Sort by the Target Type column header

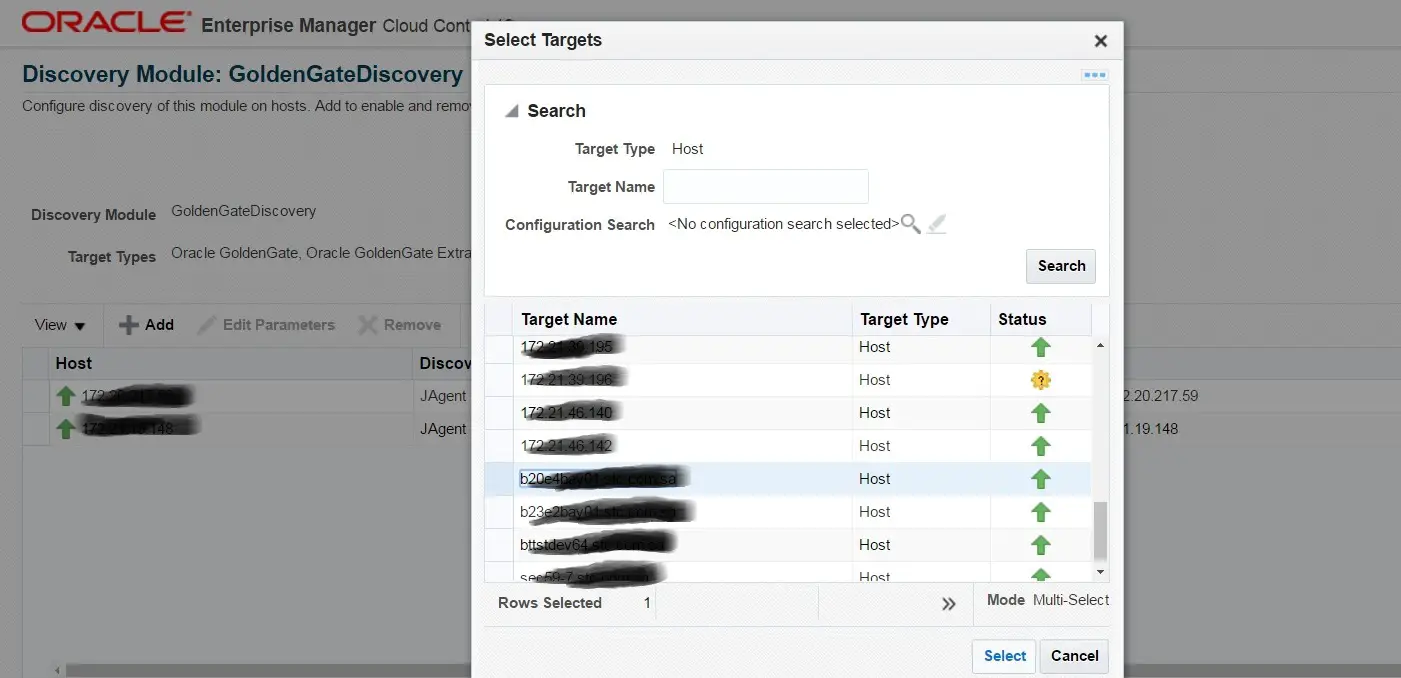coord(904,320)
